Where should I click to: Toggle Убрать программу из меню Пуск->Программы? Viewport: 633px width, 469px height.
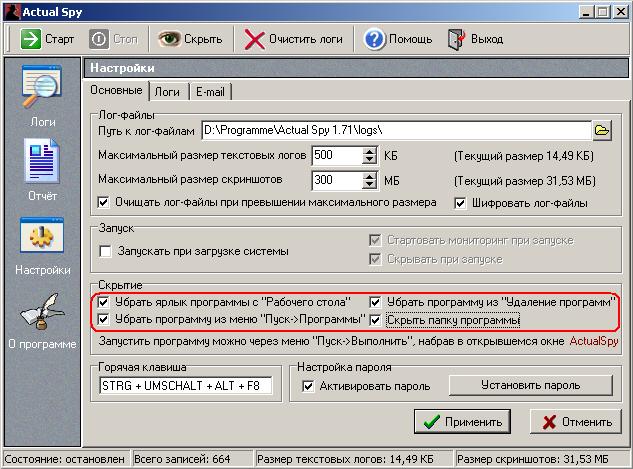point(103,319)
